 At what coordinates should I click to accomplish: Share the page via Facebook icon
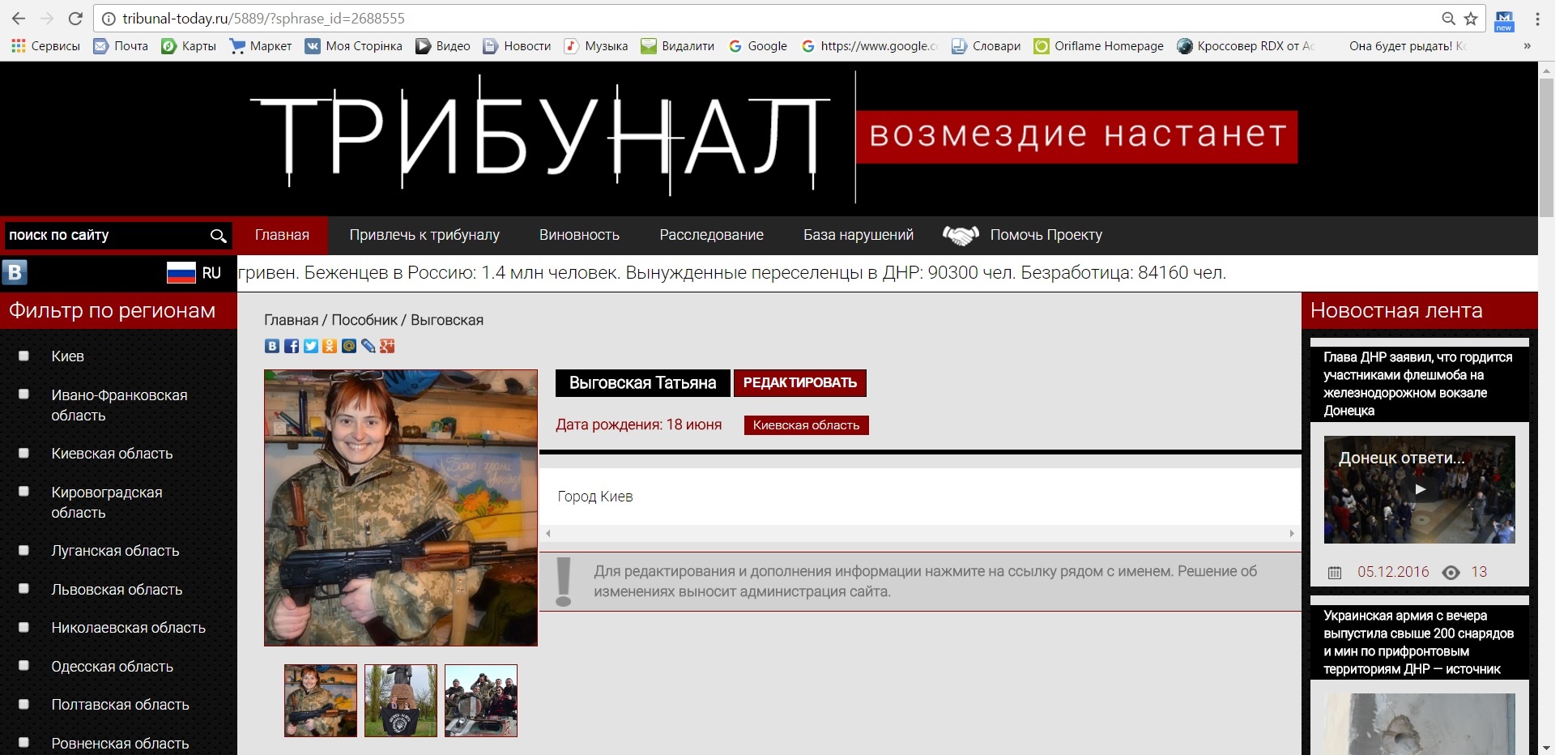click(292, 346)
